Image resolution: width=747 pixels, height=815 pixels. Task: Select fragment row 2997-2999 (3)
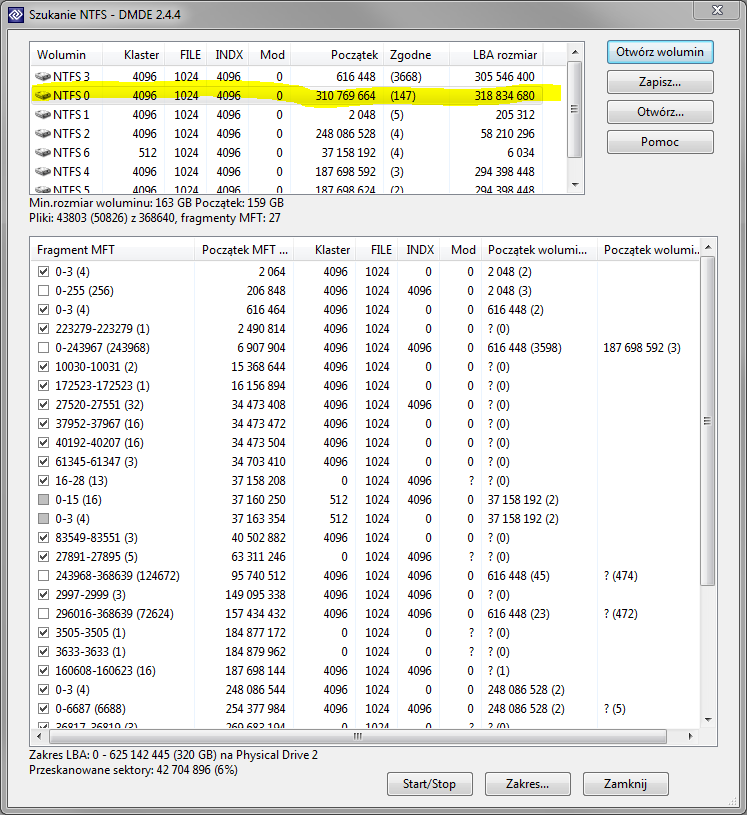pos(365,595)
